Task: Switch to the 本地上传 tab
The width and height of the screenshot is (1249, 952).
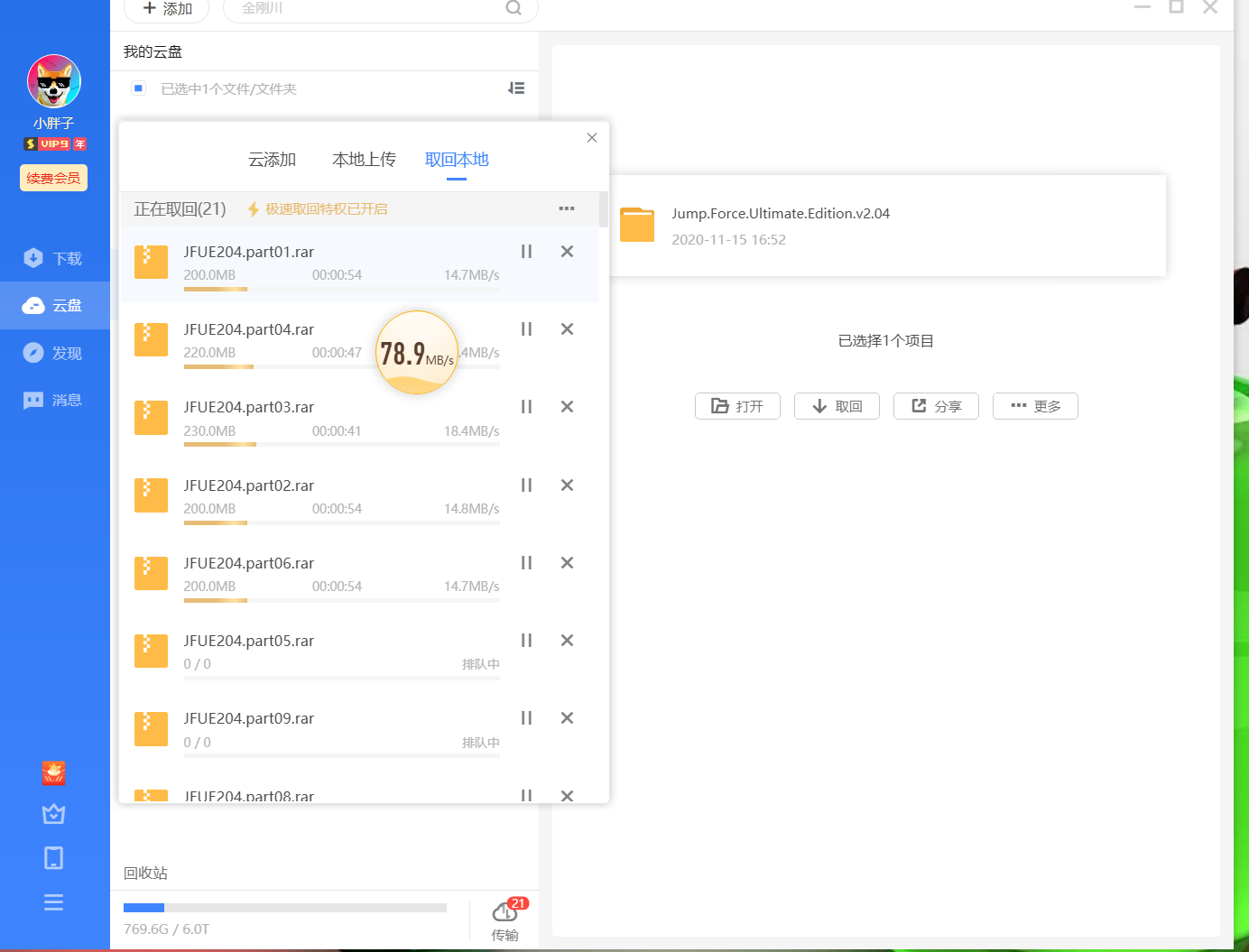Action: [364, 160]
